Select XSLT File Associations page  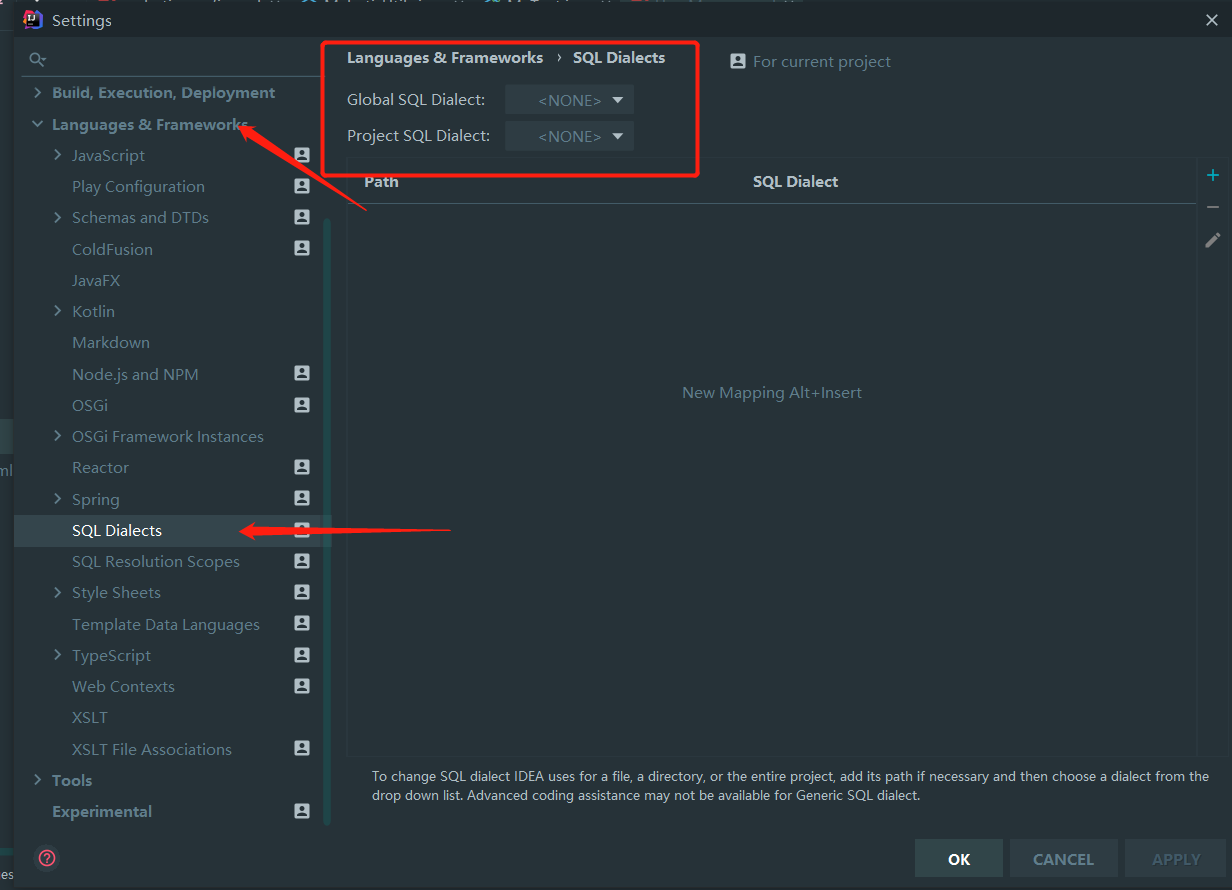(x=152, y=749)
